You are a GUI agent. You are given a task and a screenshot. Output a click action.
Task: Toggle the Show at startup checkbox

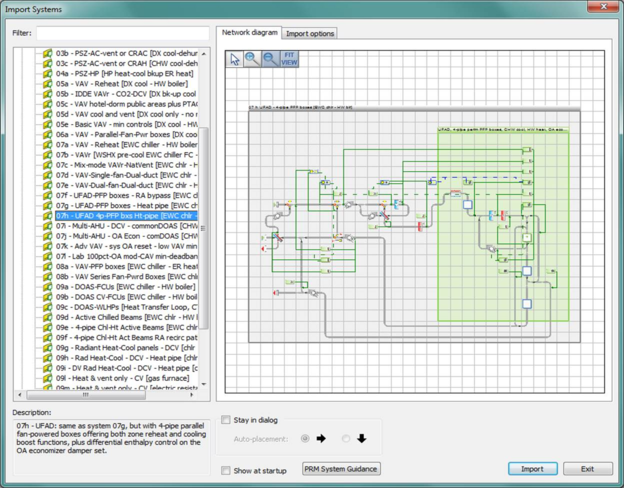coord(226,470)
